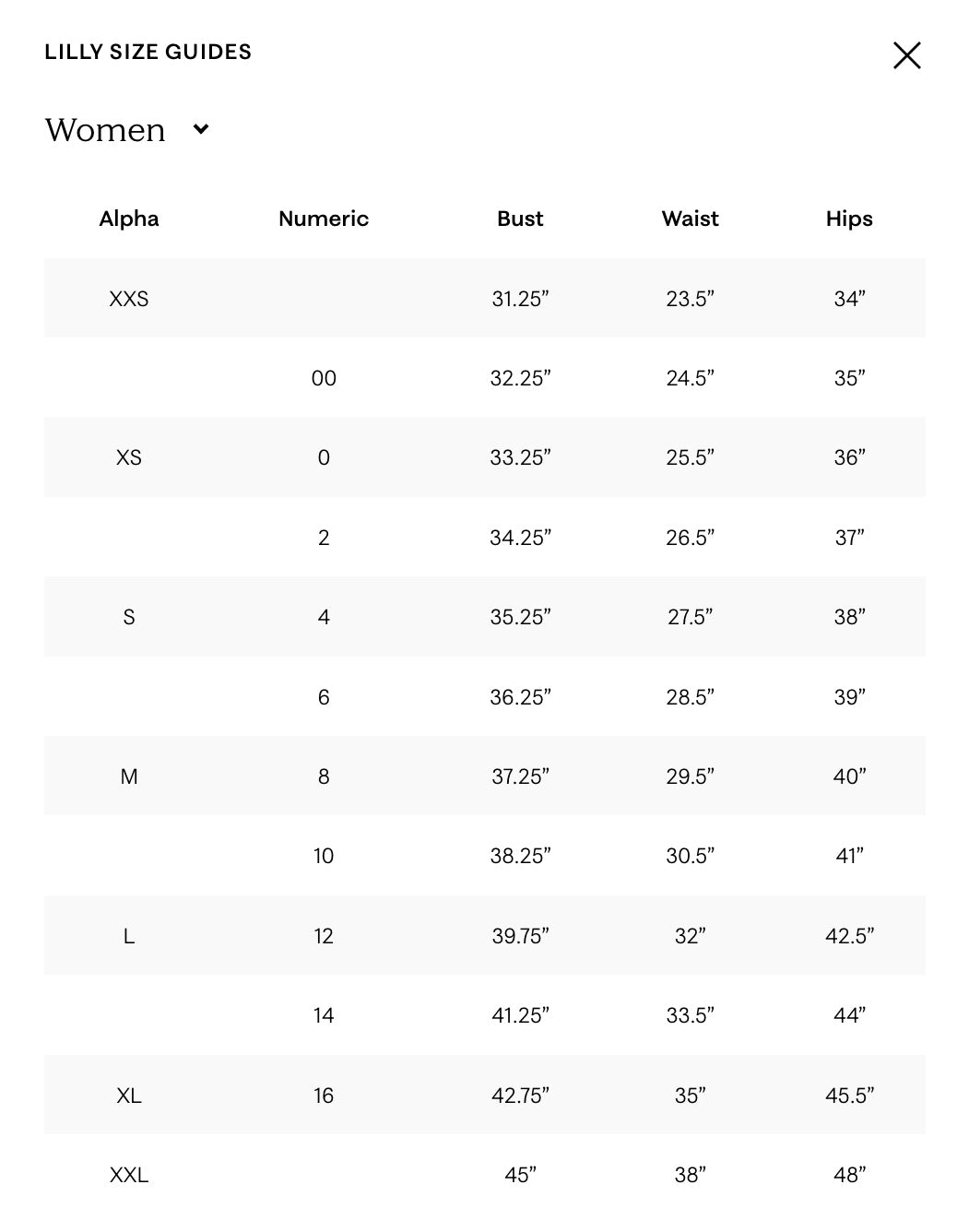Select the XXS alpha size cell
Viewport: 957px width, 1232px height.
(129, 299)
